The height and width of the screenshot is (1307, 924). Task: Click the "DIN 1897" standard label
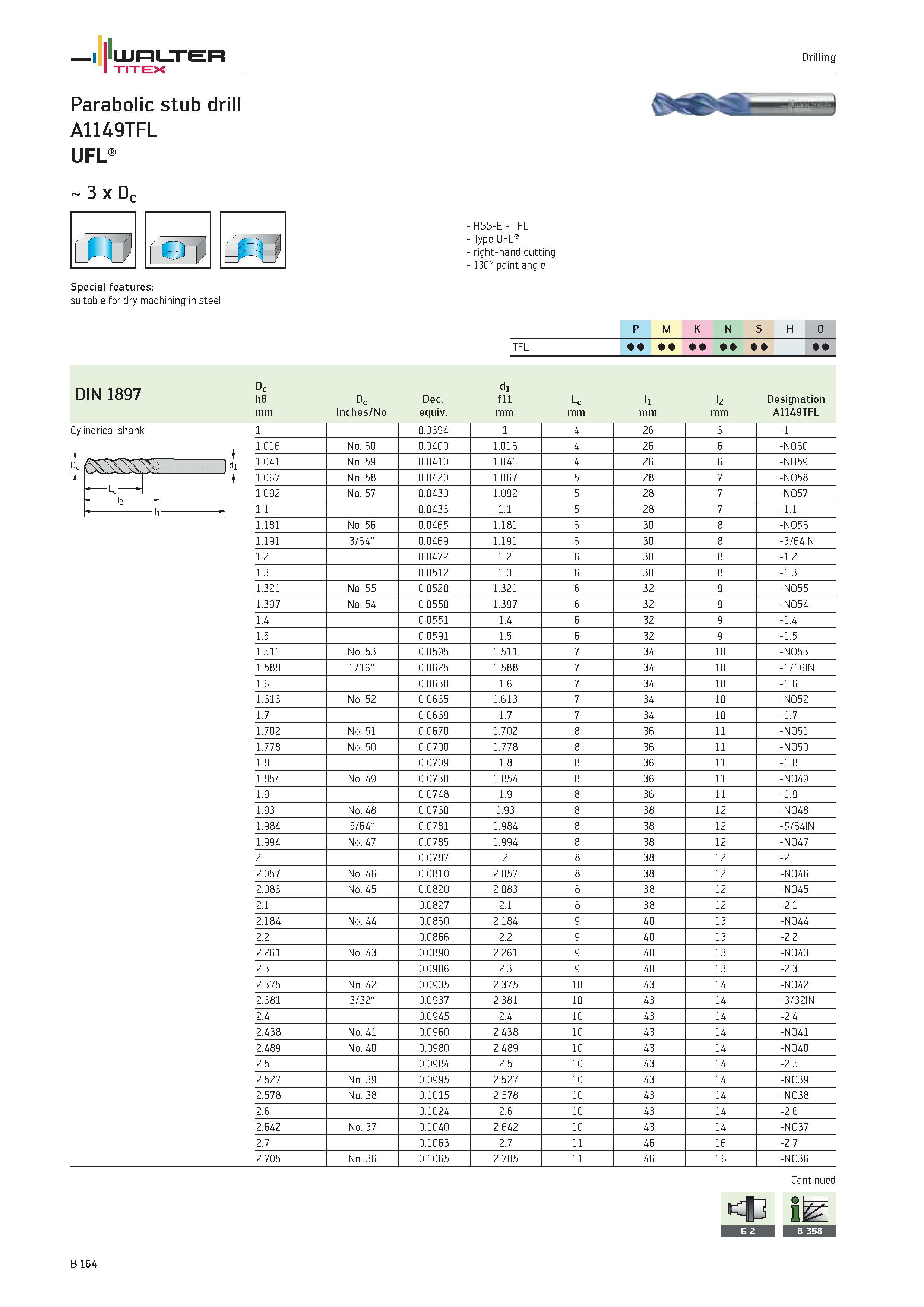(108, 395)
